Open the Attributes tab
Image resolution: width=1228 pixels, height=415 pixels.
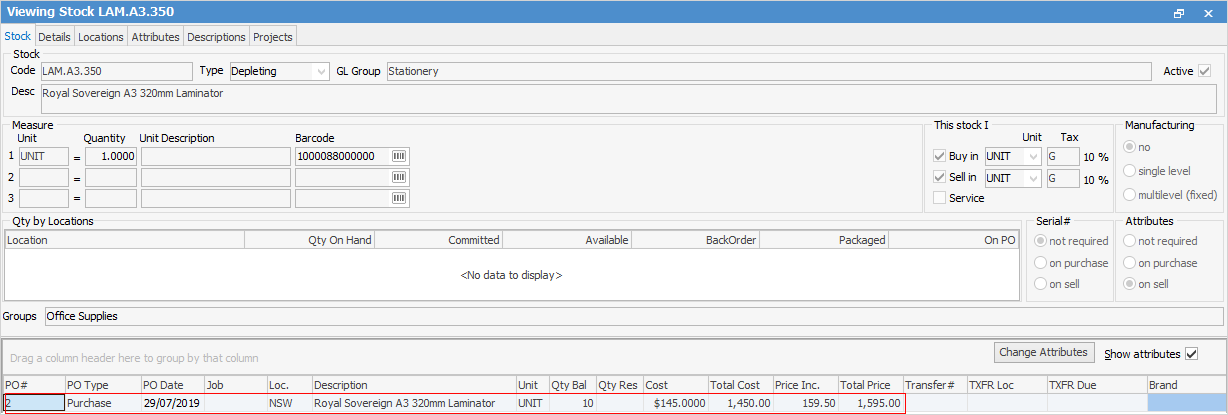[155, 37]
